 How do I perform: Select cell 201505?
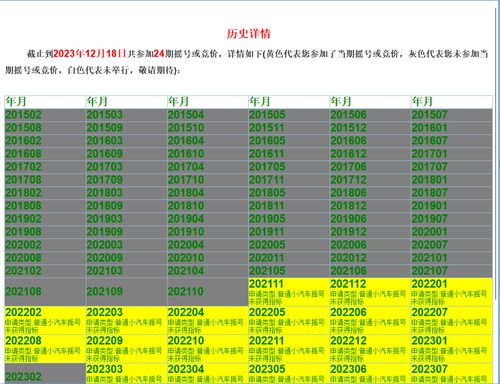[289, 115]
